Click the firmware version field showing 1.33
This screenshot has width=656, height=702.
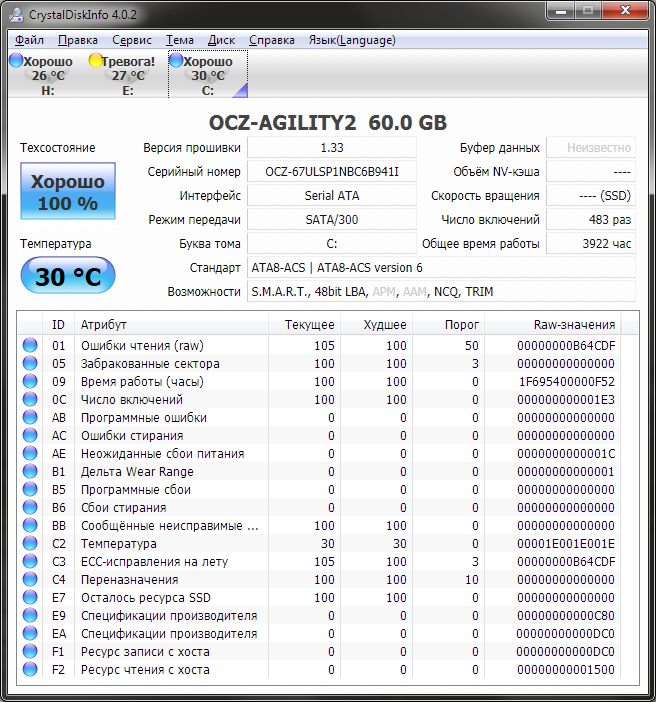click(332, 148)
